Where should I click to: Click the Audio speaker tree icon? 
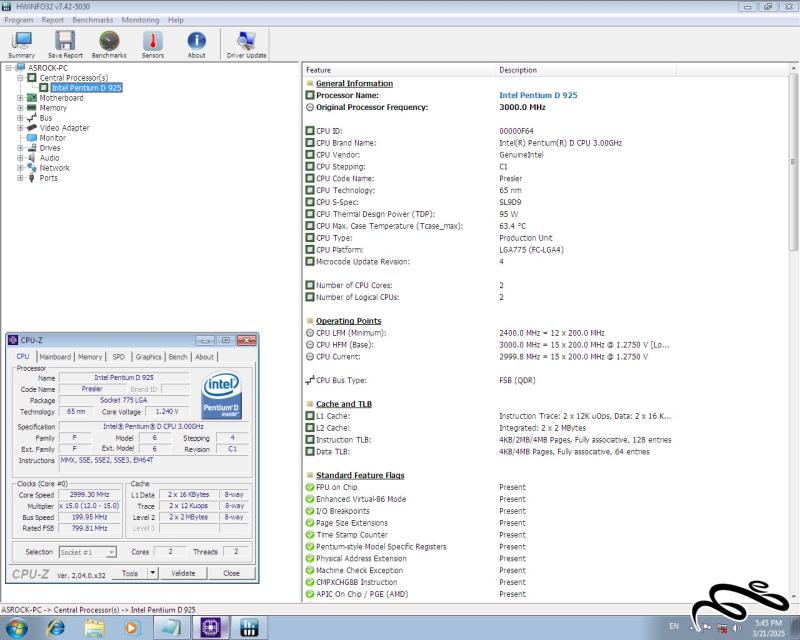click(32, 158)
